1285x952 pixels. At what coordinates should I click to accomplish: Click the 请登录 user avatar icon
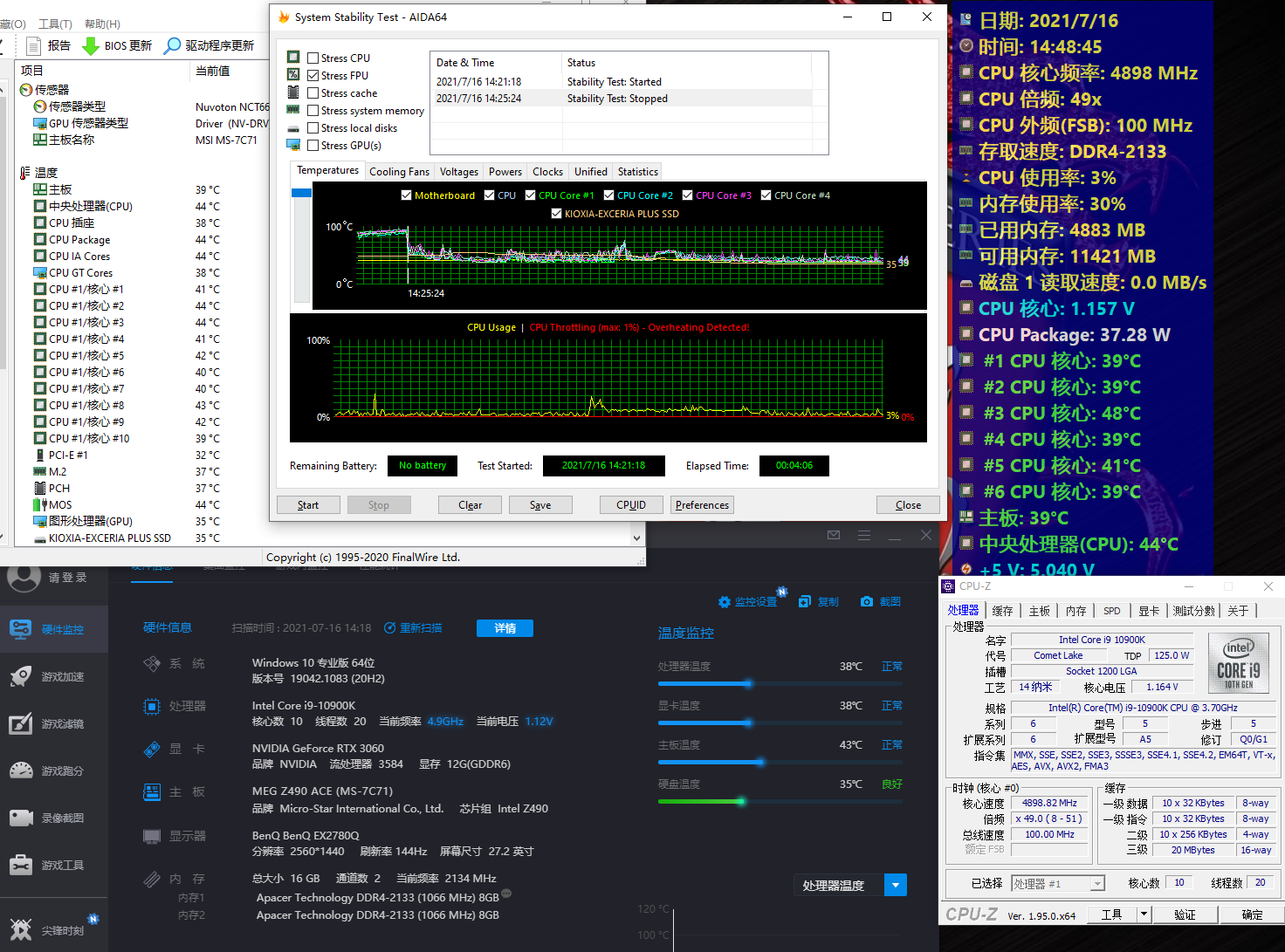tap(24, 576)
